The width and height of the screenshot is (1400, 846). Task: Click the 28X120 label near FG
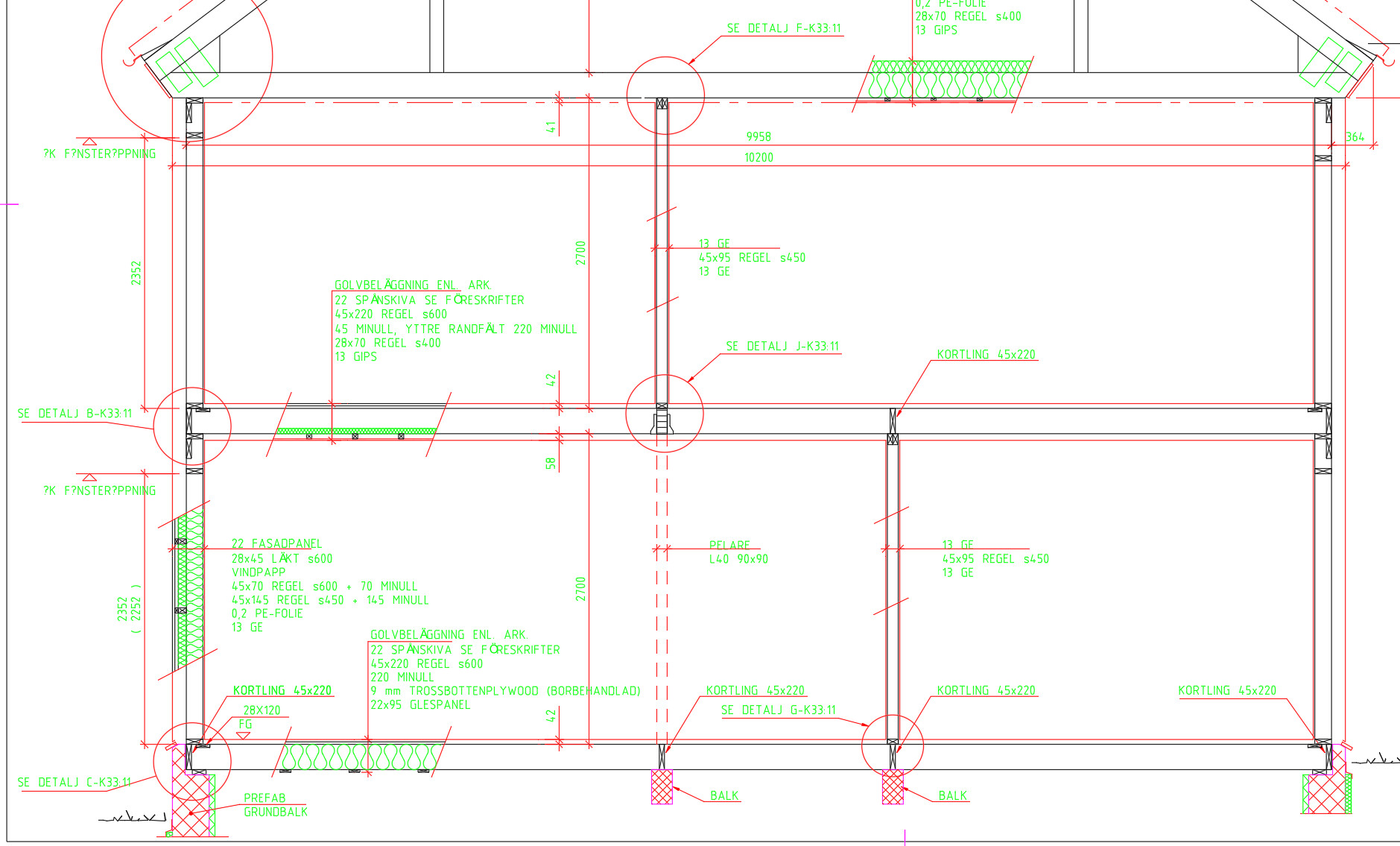[x=262, y=710]
